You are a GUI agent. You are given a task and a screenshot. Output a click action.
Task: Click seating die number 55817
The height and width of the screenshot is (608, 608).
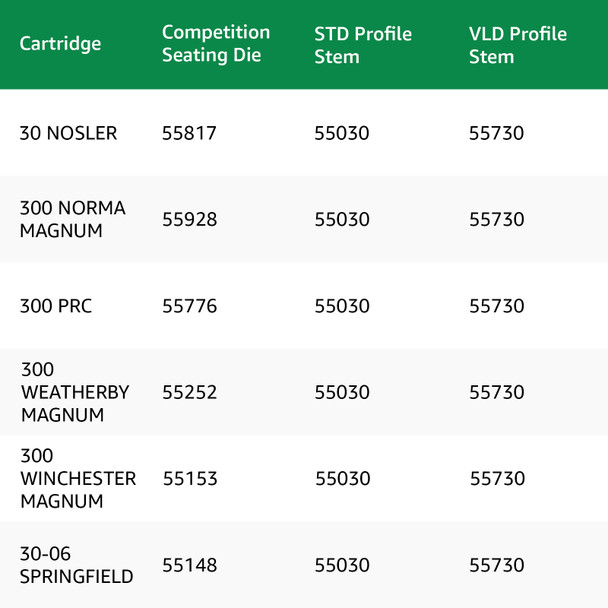point(189,133)
